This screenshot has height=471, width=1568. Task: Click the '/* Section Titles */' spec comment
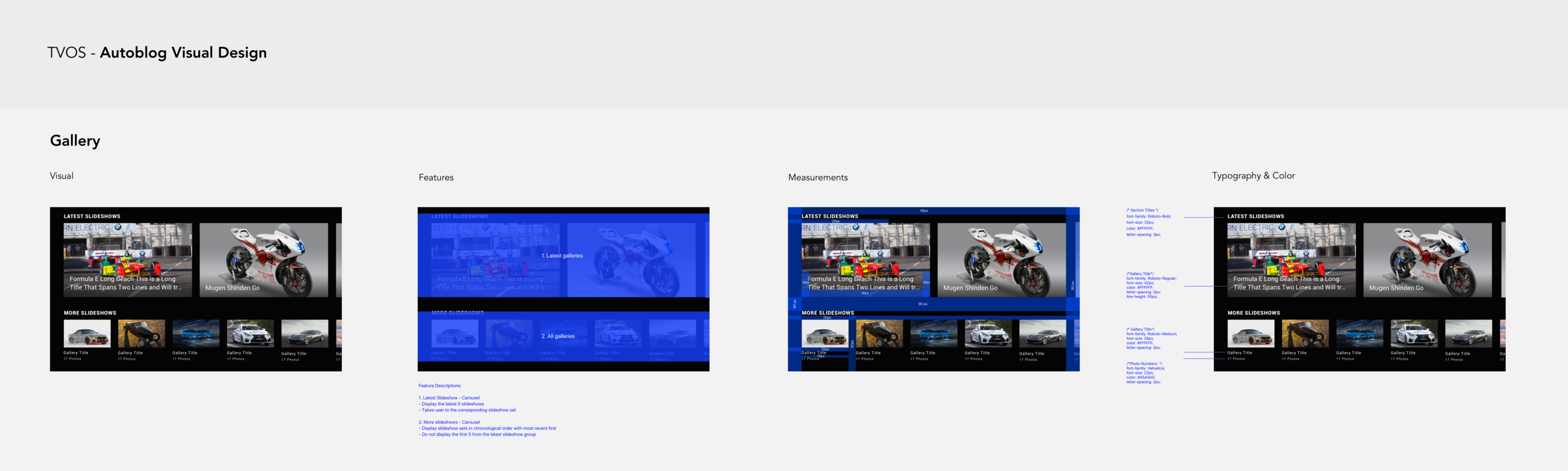click(1143, 210)
